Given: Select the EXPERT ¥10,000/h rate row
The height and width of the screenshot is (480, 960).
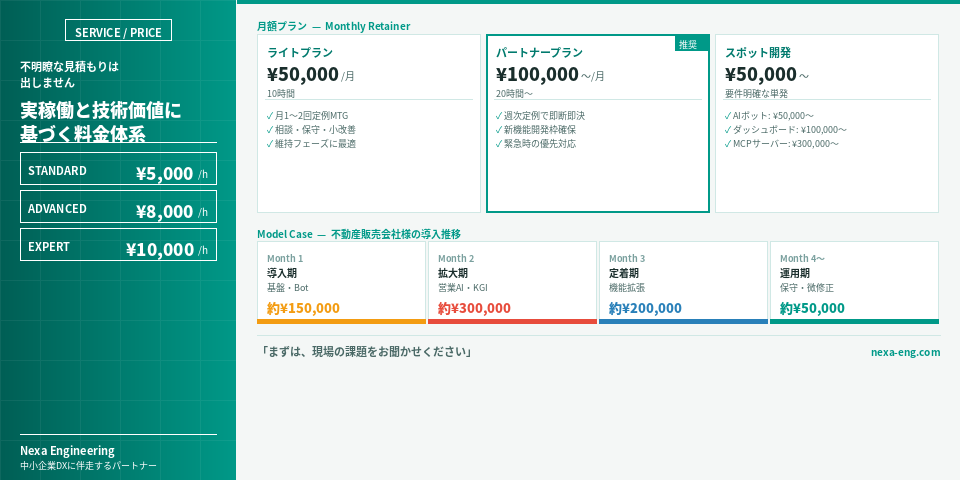Looking at the screenshot, I should click(118, 245).
